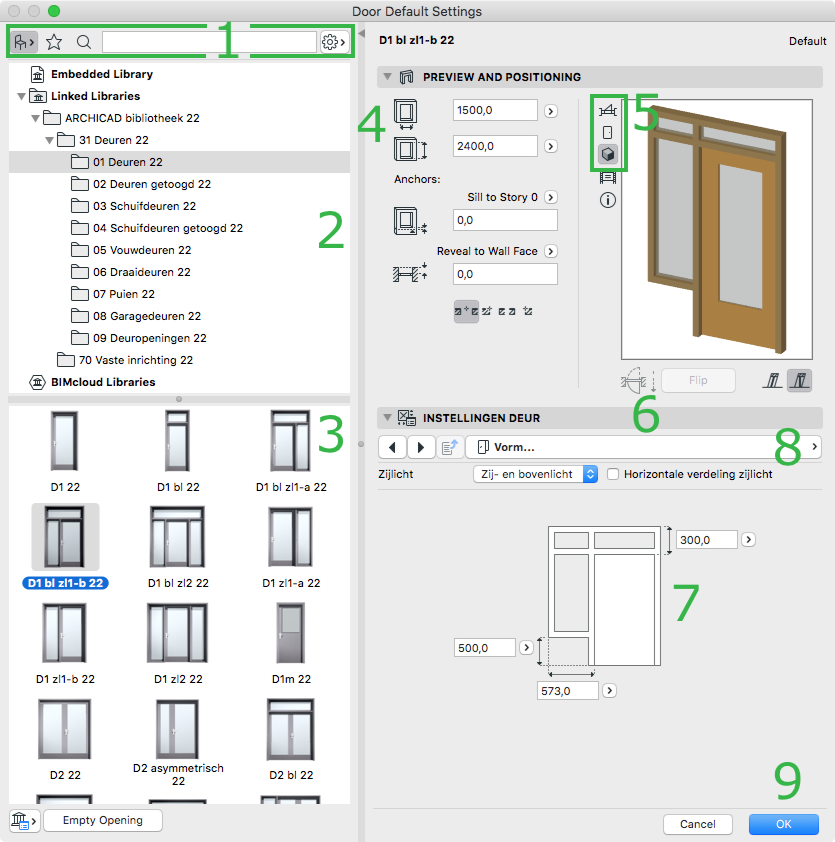
Task: Go to the previous settings page arrow
Action: (393, 447)
